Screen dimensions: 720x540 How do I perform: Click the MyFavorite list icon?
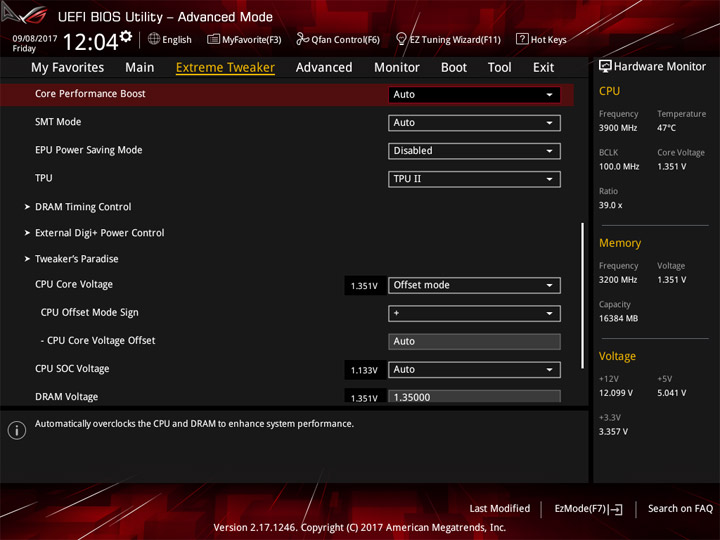tap(213, 39)
